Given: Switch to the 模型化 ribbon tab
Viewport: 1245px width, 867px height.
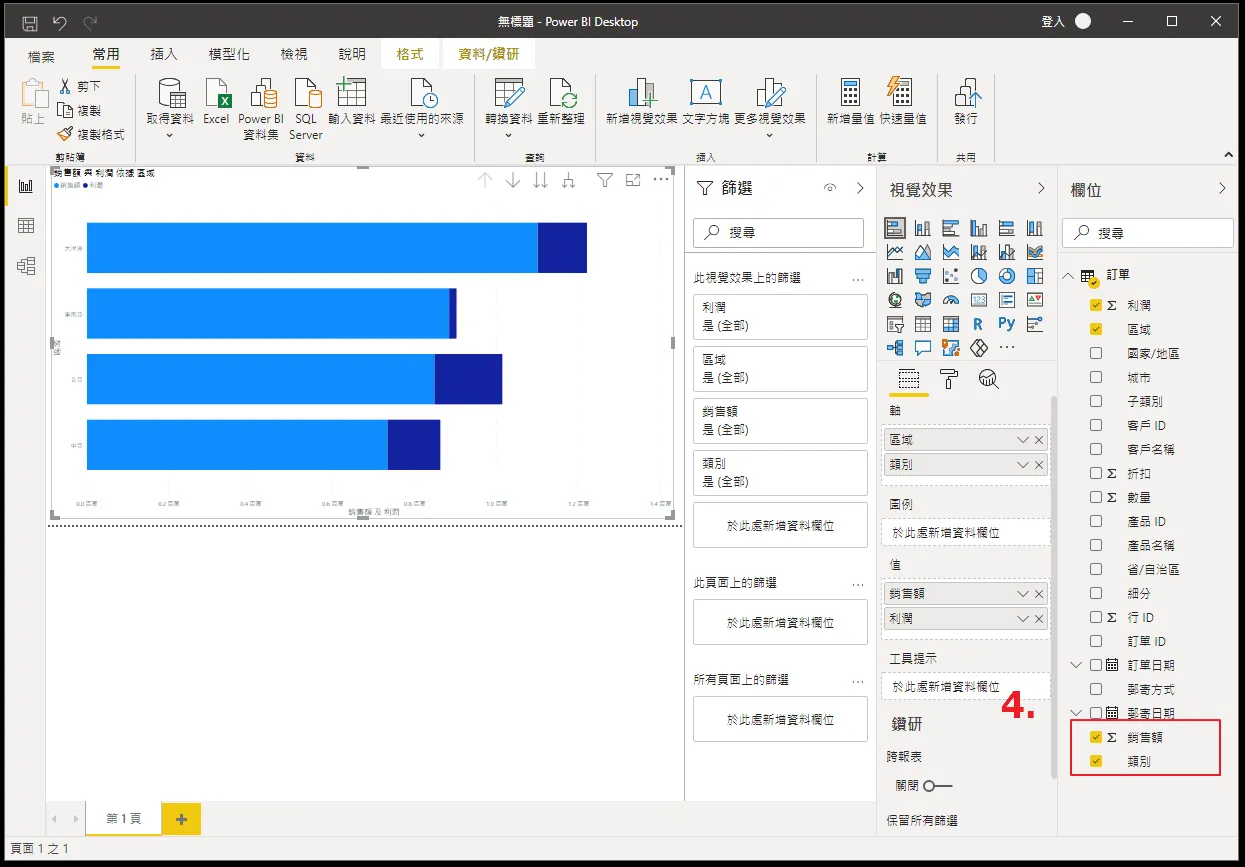Looking at the screenshot, I should (229, 54).
